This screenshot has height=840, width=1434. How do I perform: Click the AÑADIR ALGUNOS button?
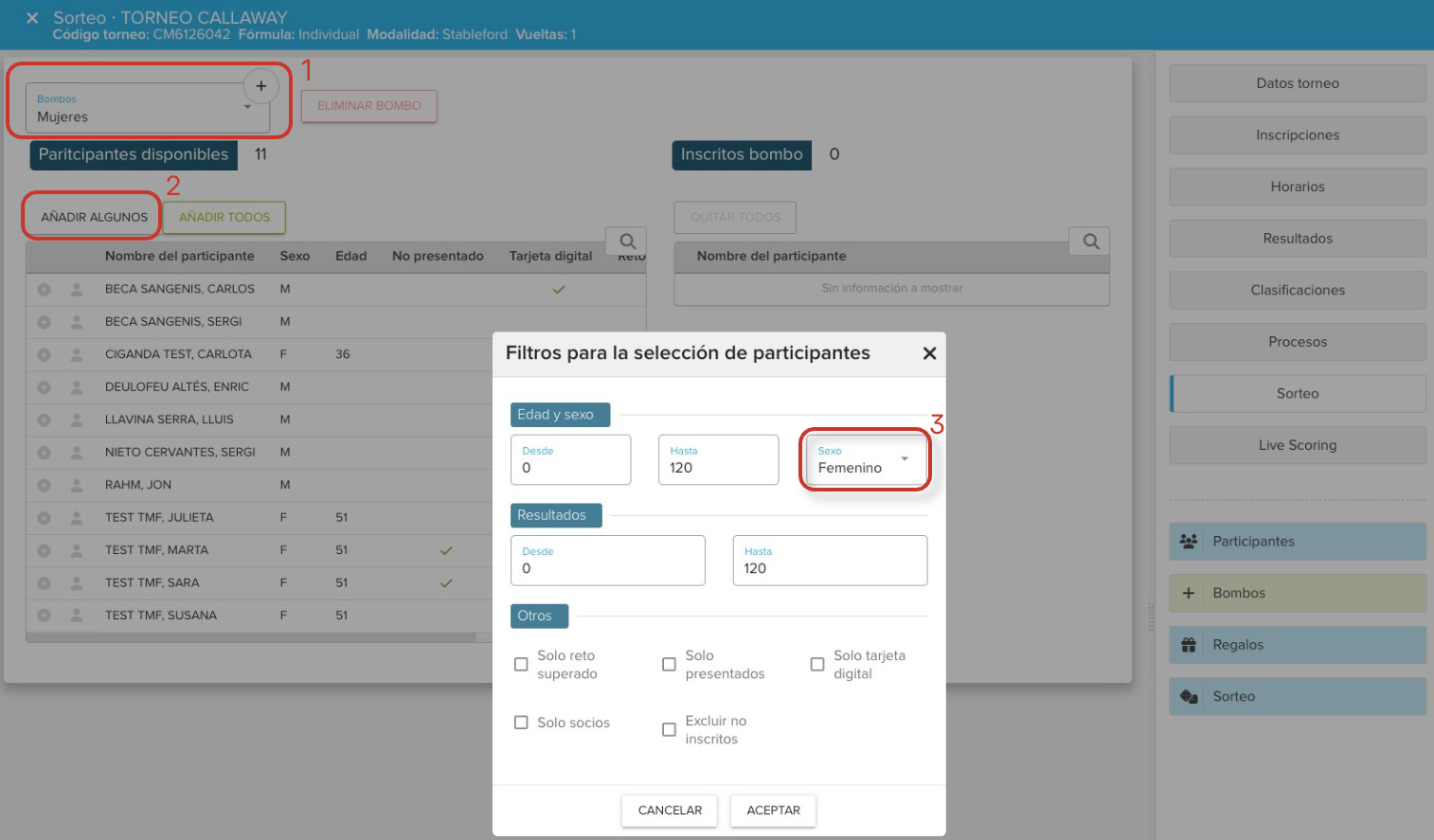click(94, 217)
